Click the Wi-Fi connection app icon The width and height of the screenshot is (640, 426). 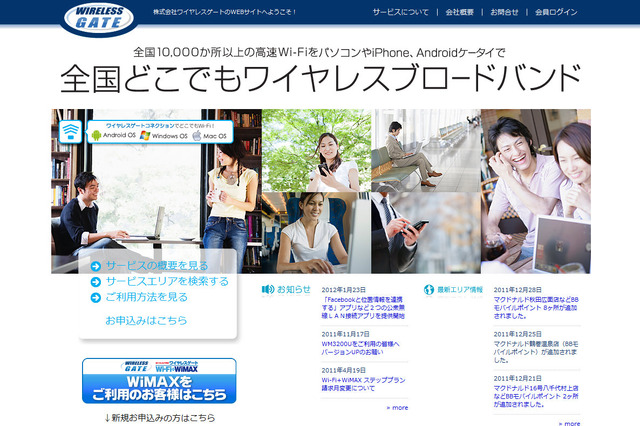pyautogui.click(x=71, y=132)
